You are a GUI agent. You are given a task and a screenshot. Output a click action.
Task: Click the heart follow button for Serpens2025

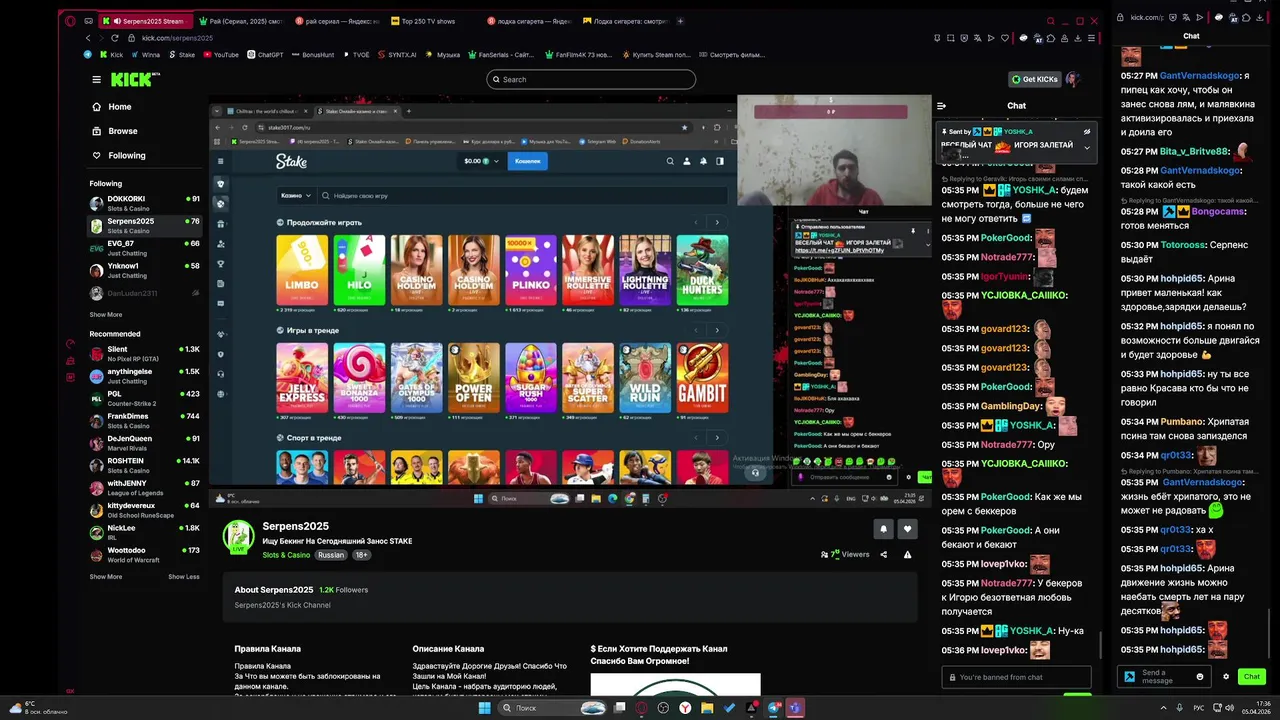tap(907, 529)
